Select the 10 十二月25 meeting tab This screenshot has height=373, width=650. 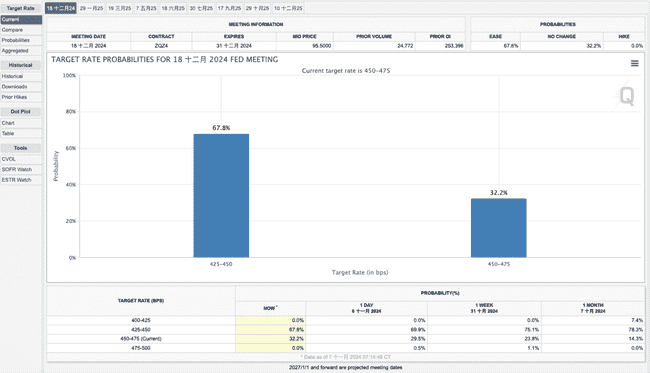(288, 8)
